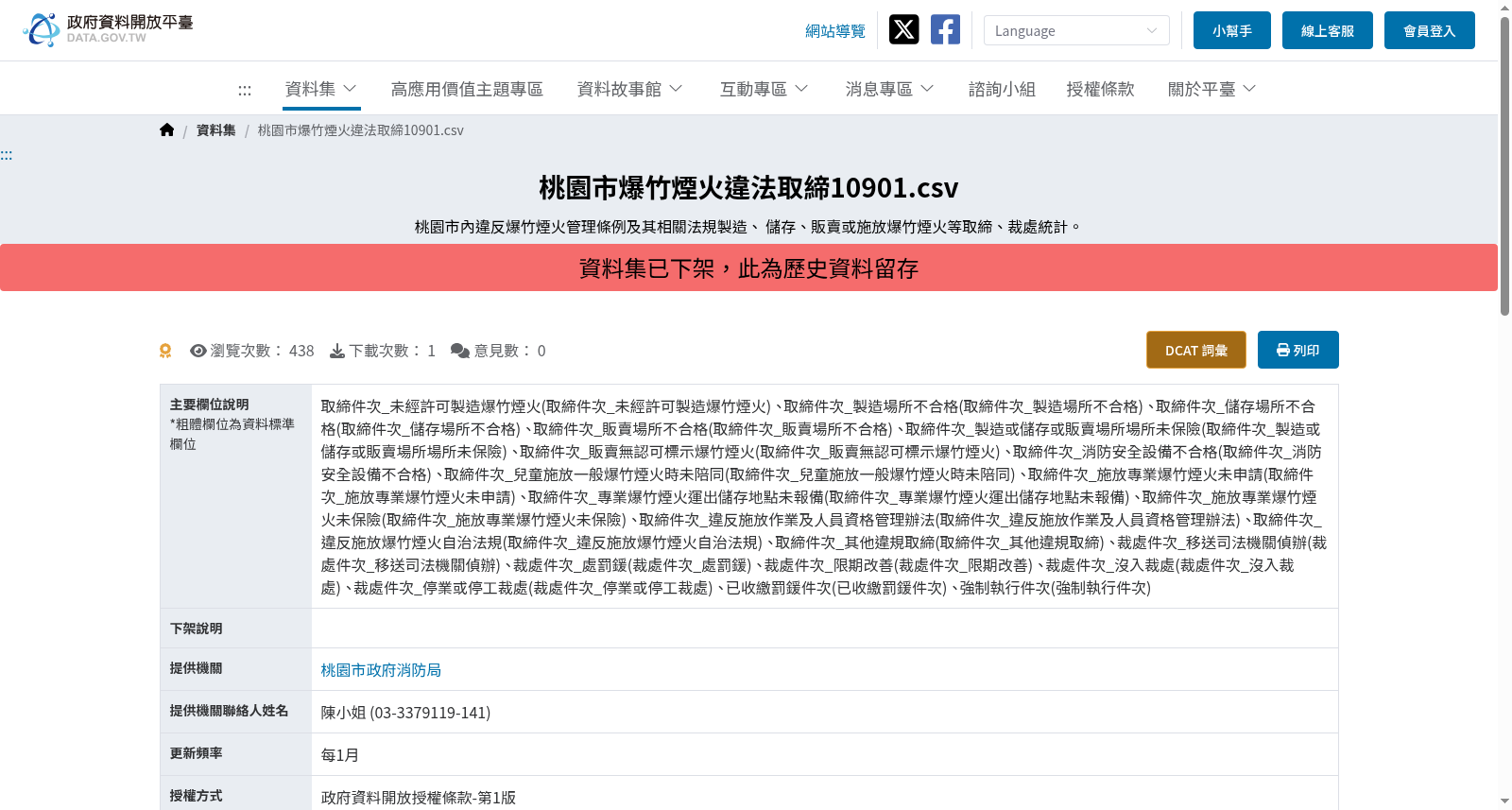Screen dimensions: 1512x810
Task: Click the 更新頻率 row label
Action: [x=197, y=753]
